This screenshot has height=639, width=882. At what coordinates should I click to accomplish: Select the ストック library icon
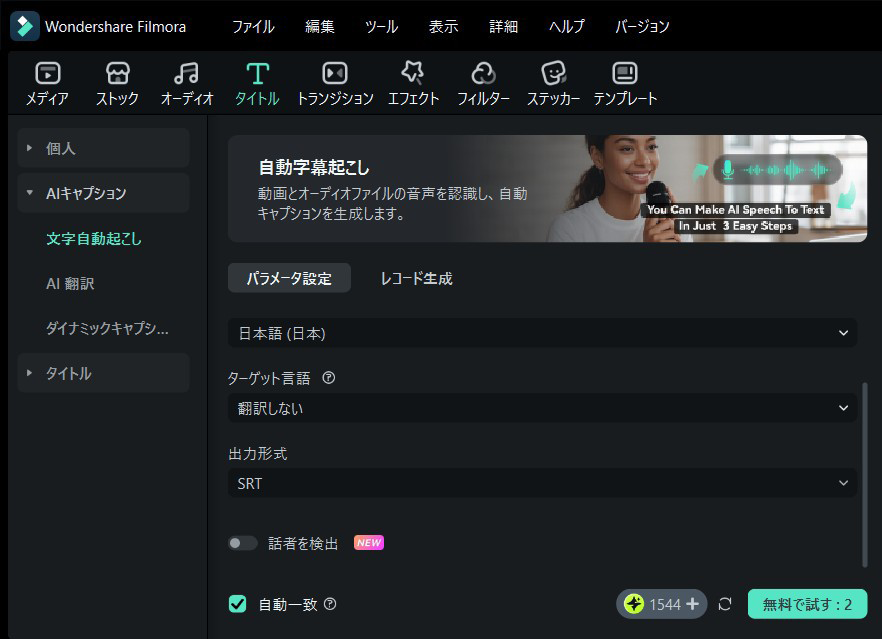(x=116, y=82)
